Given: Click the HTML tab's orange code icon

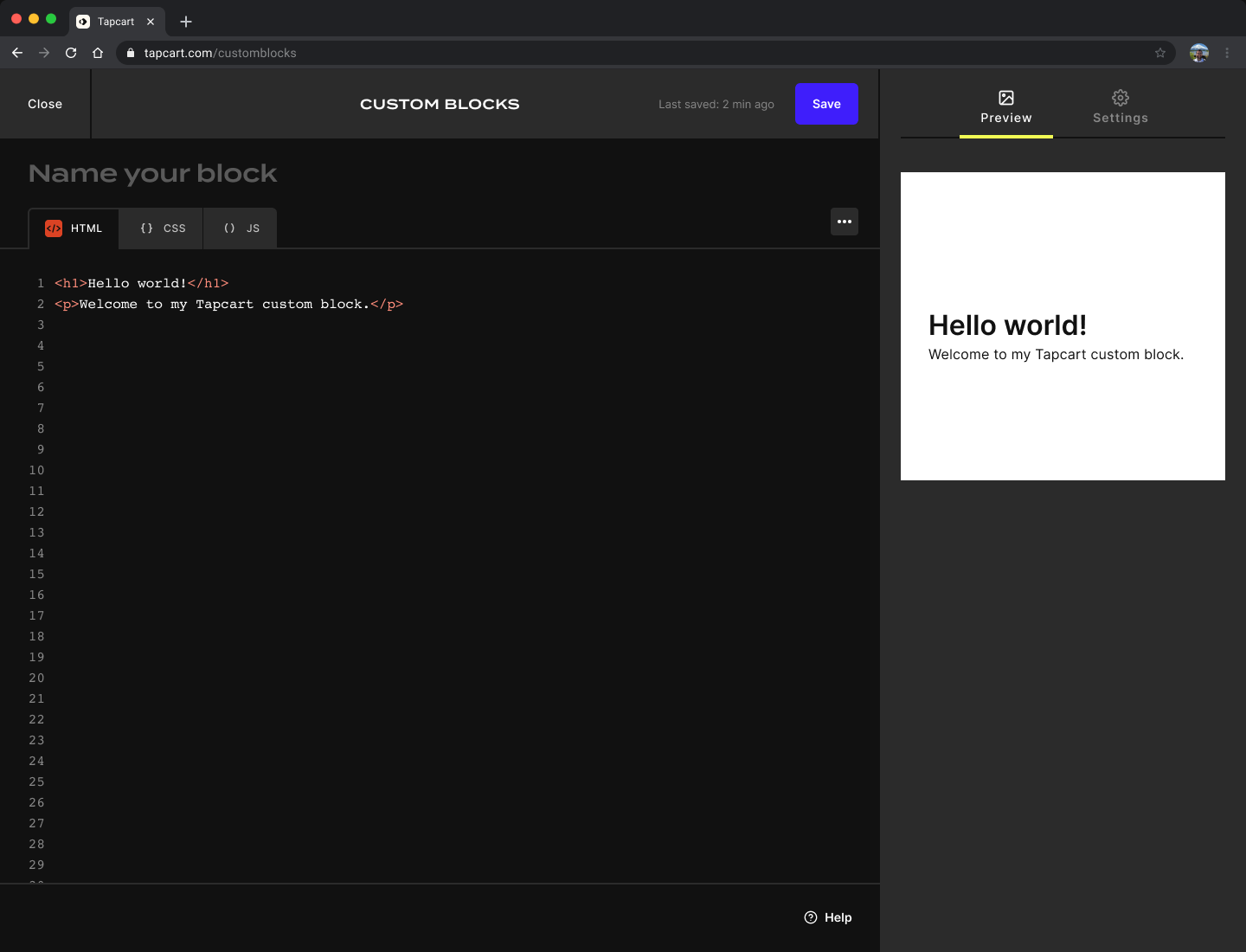Looking at the screenshot, I should pos(54,228).
